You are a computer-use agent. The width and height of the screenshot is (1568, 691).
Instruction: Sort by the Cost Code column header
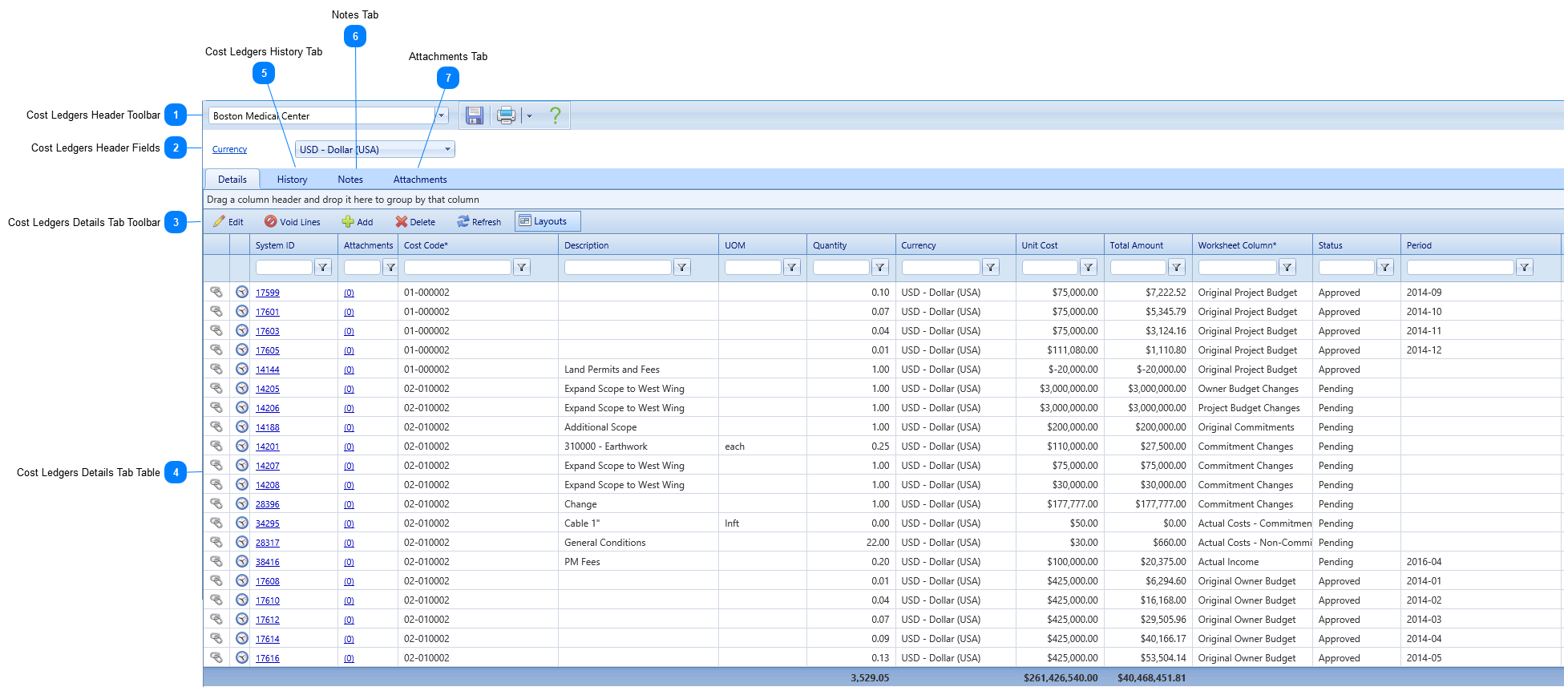426,245
